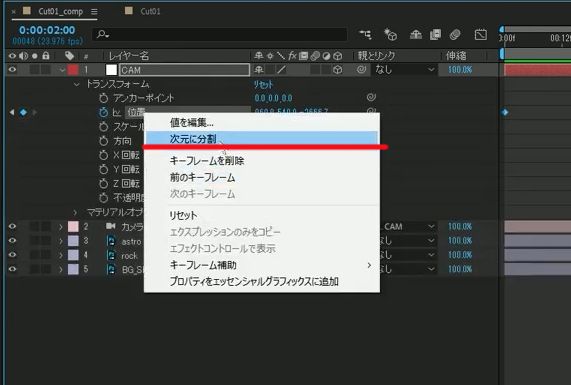
Task: Open layer 2 parent CAM dropdown
Action: 408,227
